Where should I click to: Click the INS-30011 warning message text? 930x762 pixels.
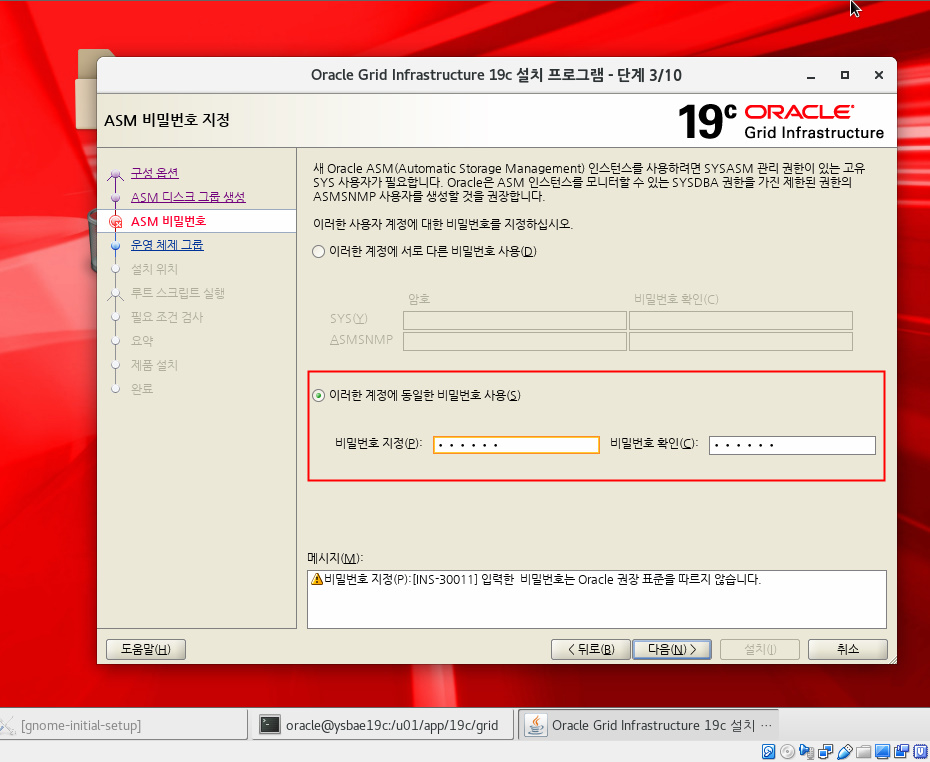click(x=543, y=579)
